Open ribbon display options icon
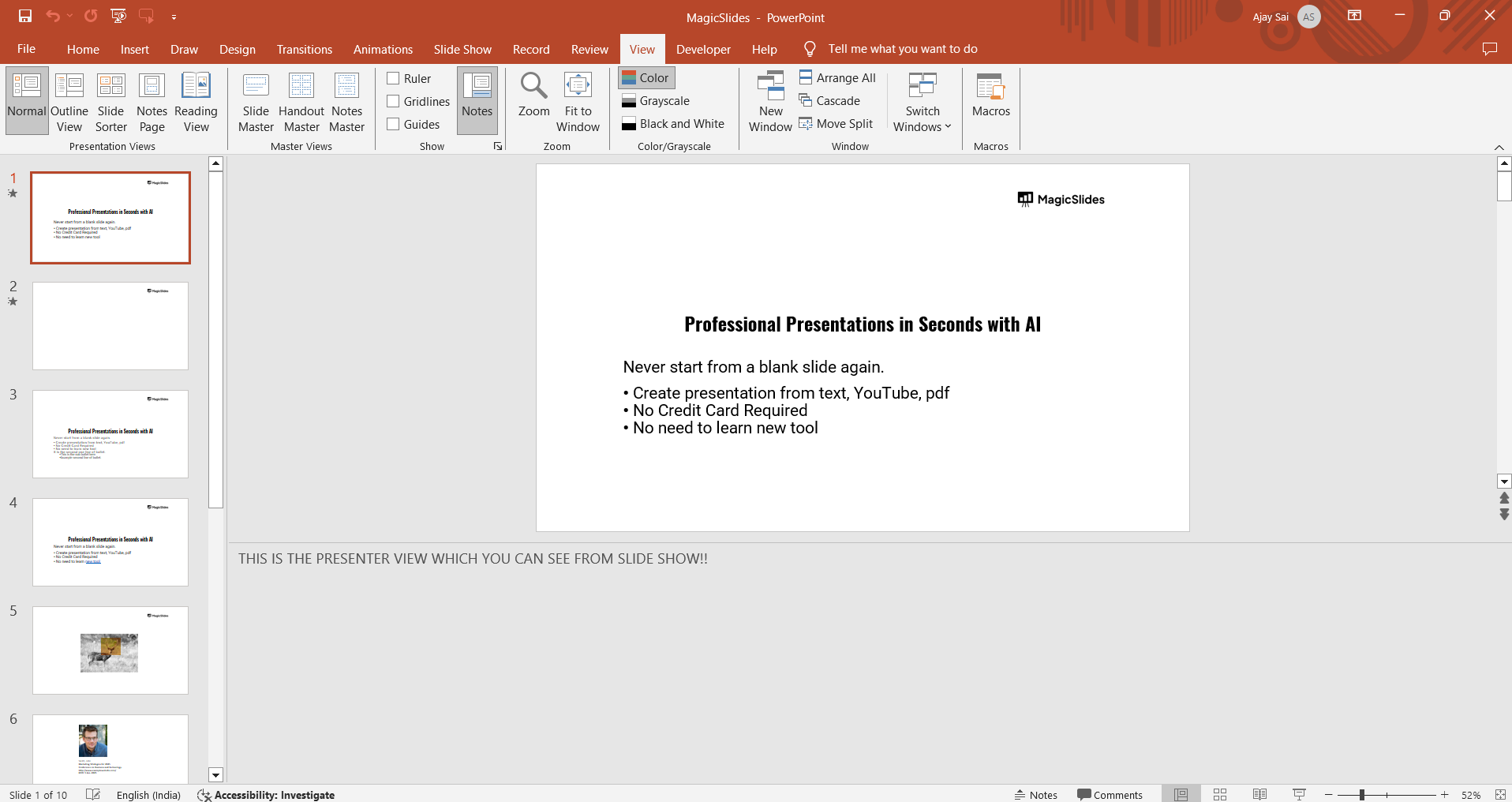The width and height of the screenshot is (1512, 802). pos(1354,16)
